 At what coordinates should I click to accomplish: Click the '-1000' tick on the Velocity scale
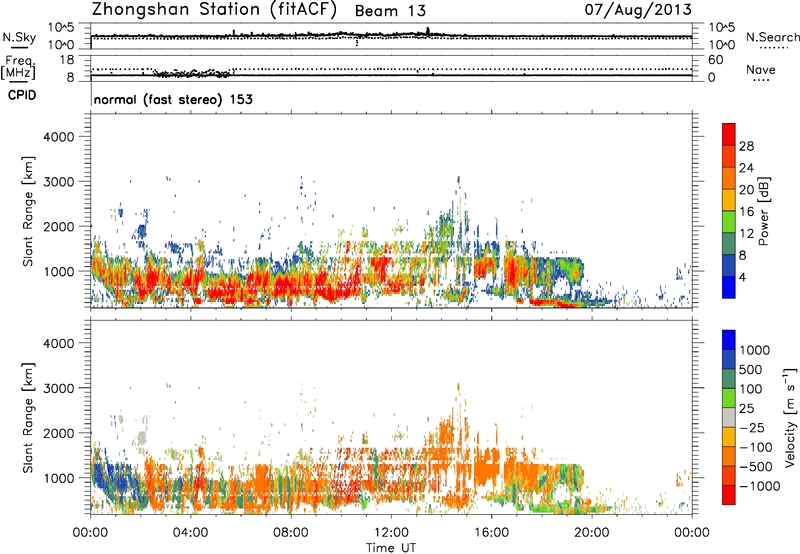tap(759, 486)
